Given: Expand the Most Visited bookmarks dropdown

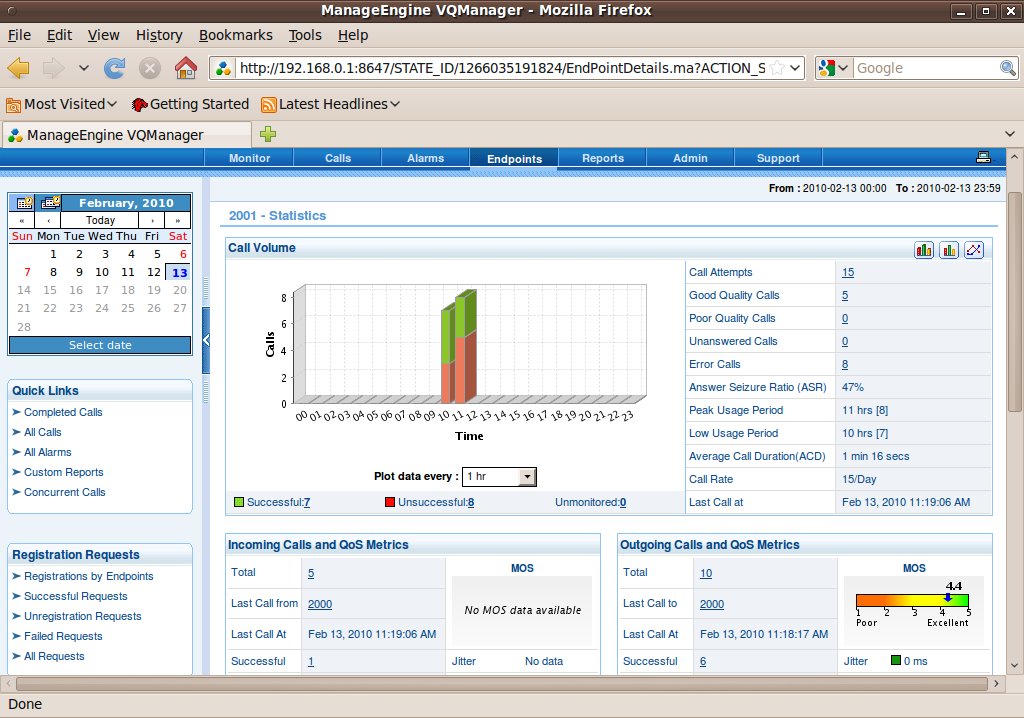Looking at the screenshot, I should click(111, 104).
